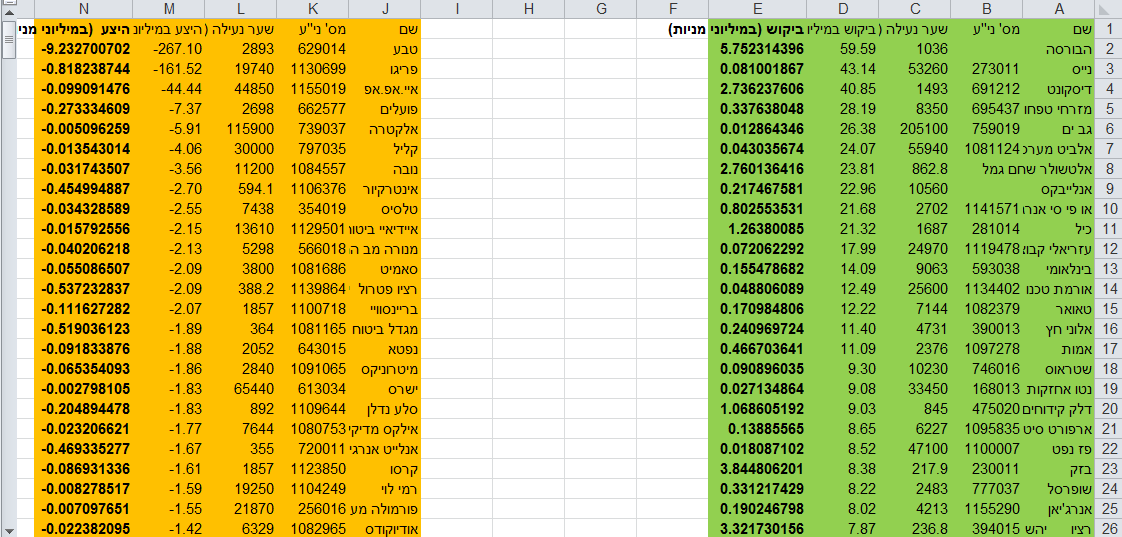
Task: Click empty cell in column H row 2
Action: coord(529,49)
